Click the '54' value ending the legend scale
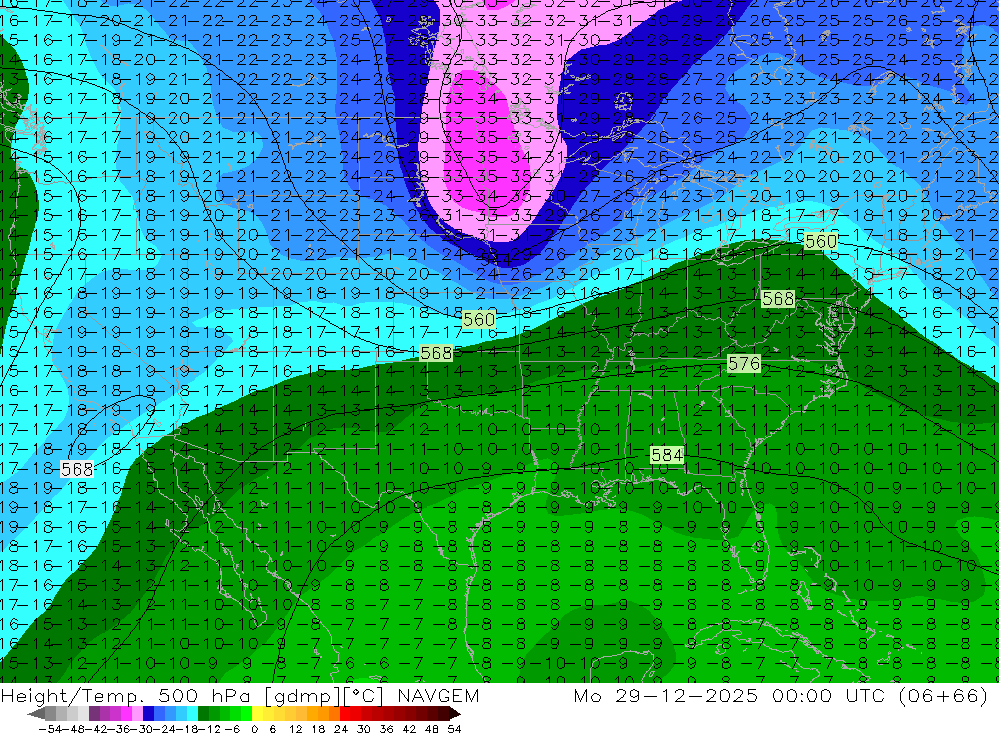The width and height of the screenshot is (1000, 733). (454, 729)
